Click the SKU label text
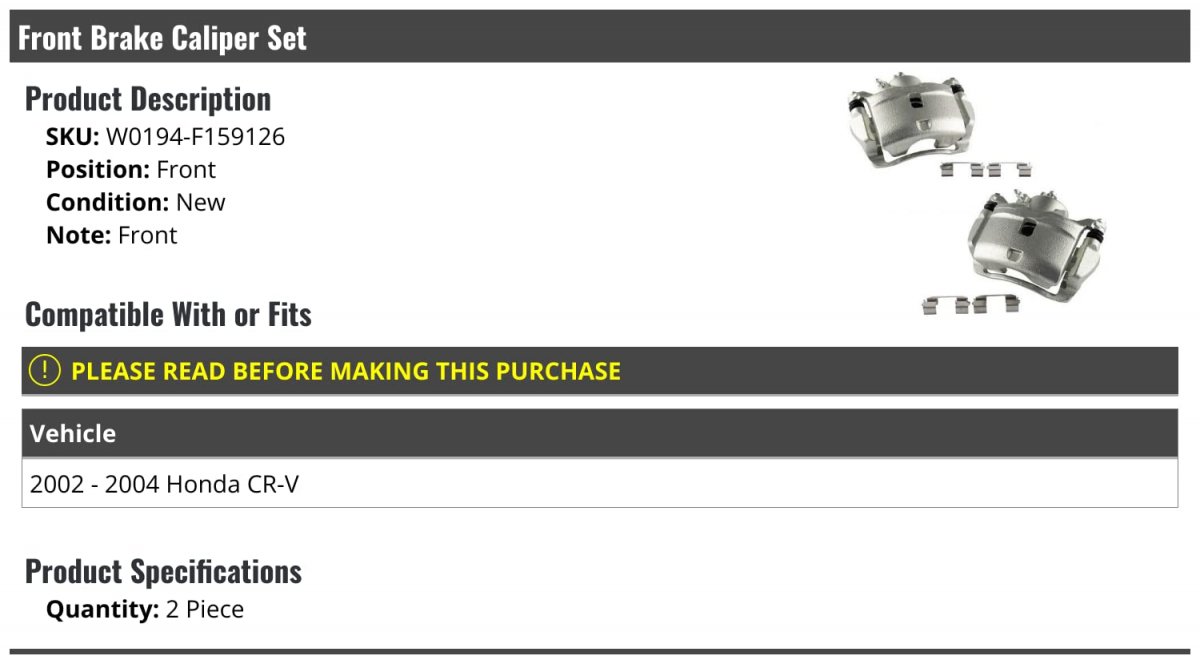This screenshot has height=664, width=1200. [73, 137]
